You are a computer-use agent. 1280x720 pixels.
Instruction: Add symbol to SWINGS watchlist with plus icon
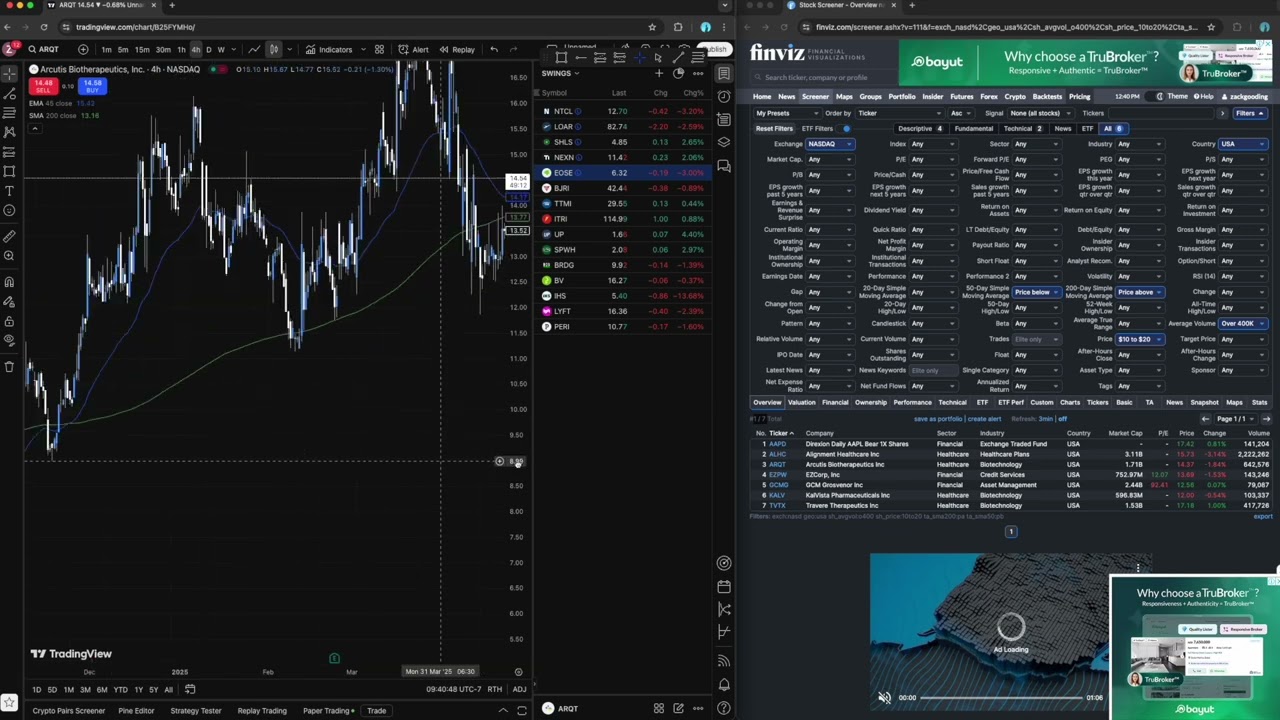(x=658, y=73)
